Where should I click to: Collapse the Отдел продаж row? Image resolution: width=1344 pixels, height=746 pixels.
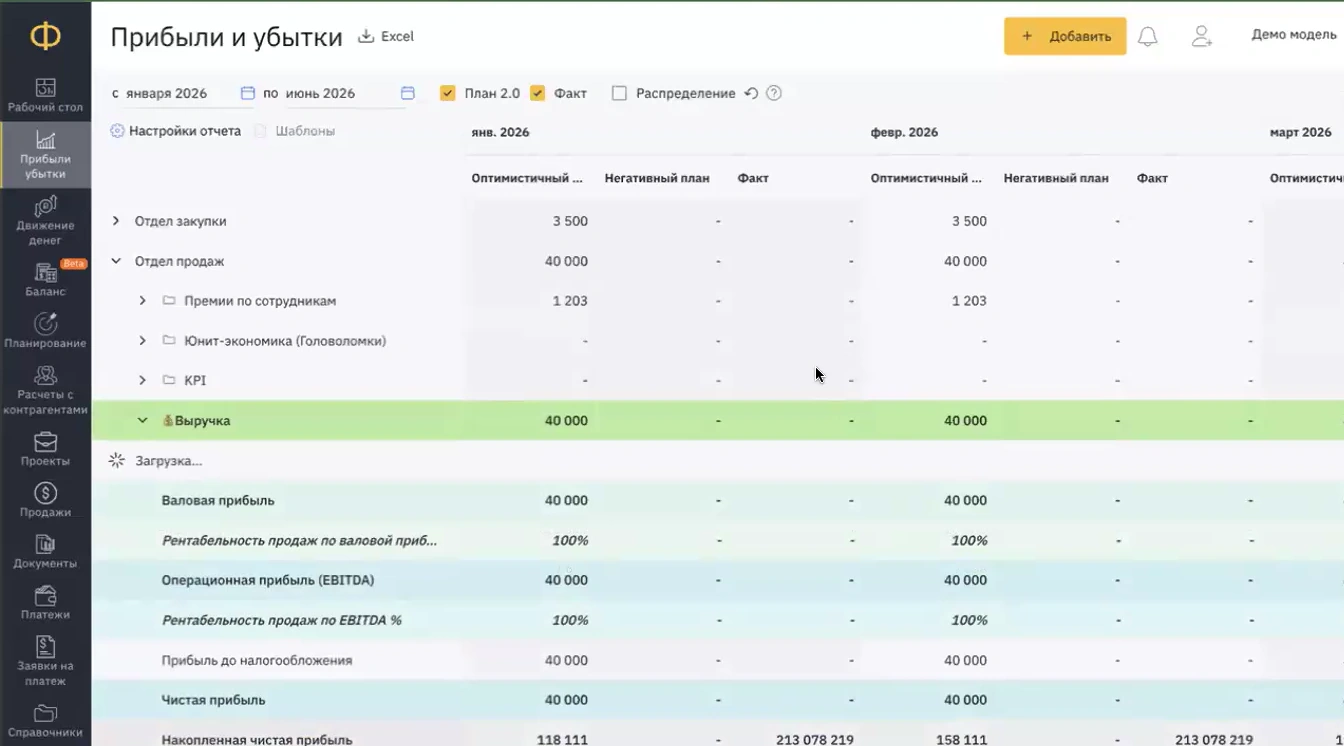115,261
